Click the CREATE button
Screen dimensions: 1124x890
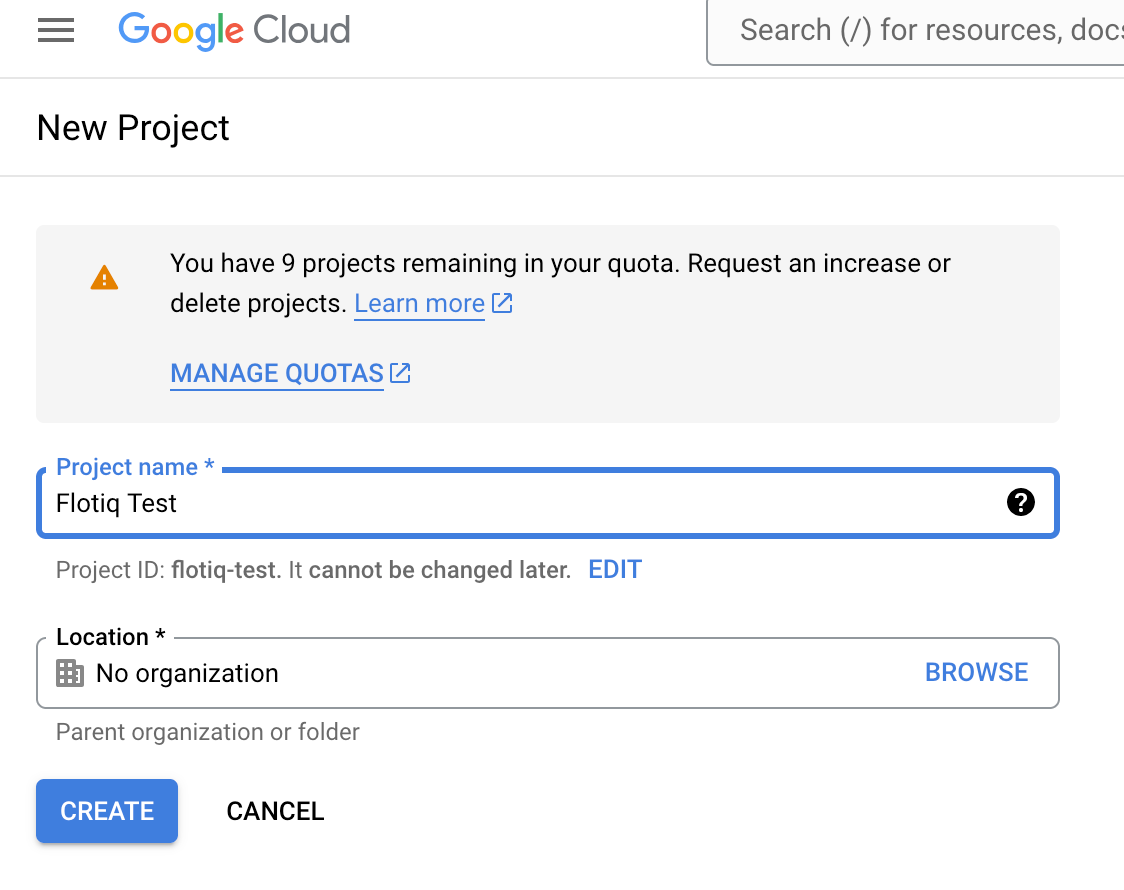[107, 810]
